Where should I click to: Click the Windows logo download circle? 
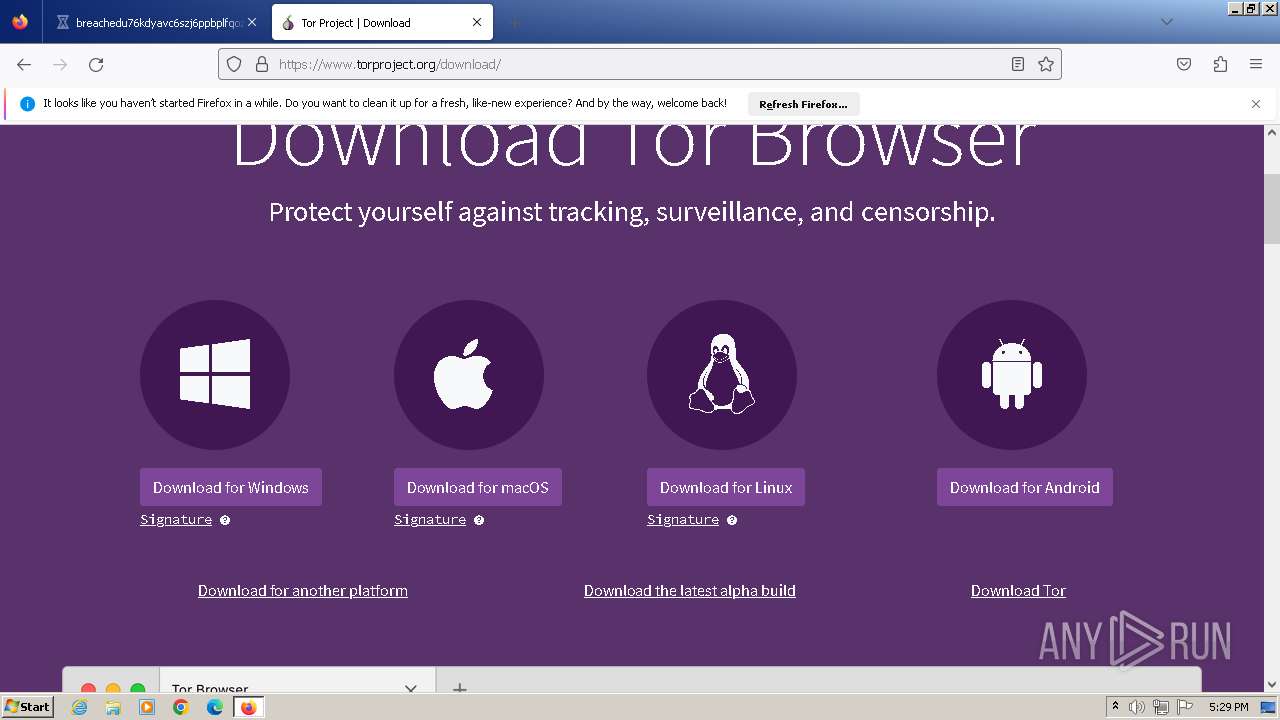tap(215, 375)
